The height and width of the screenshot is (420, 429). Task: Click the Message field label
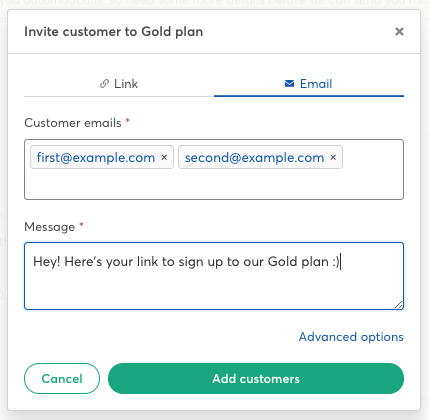[50, 227]
